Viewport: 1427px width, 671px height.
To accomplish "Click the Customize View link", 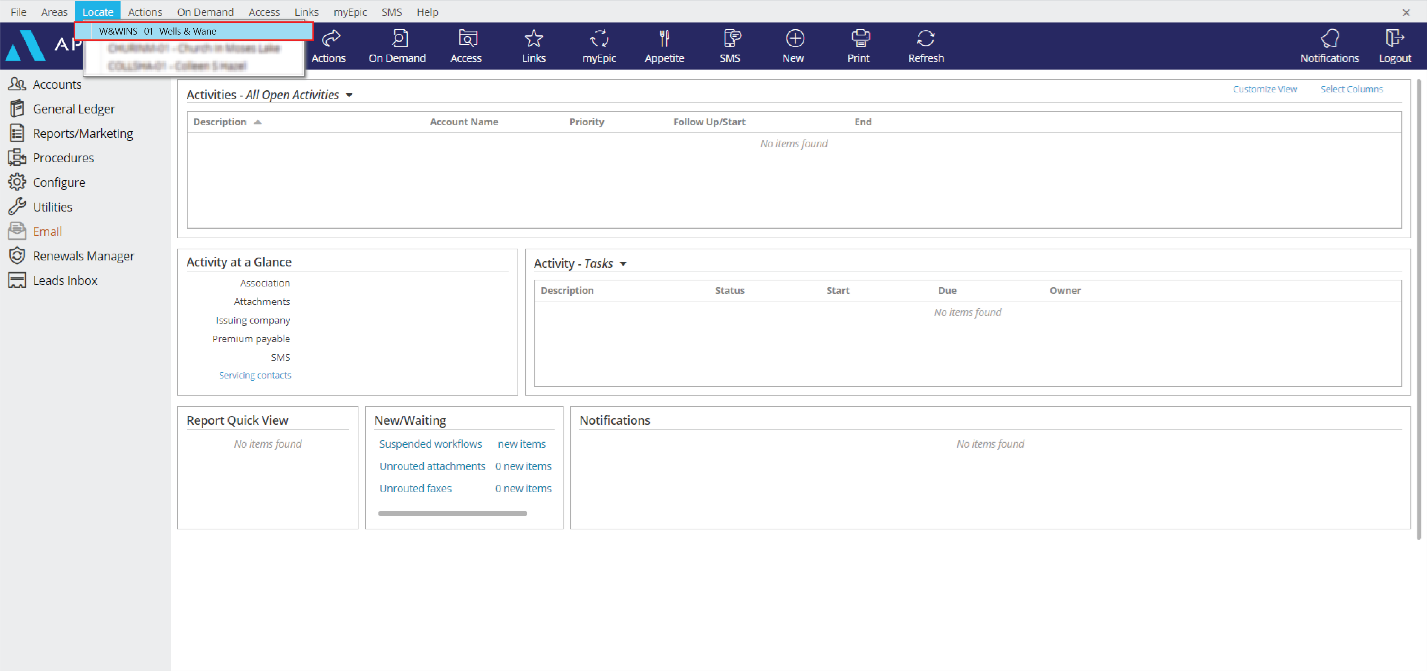I will [1265, 90].
